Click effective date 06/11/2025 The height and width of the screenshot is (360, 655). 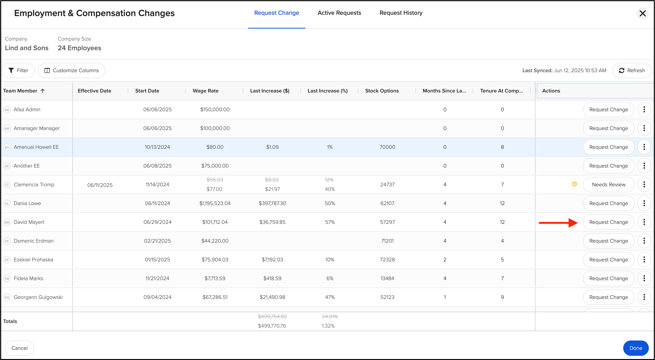point(100,185)
